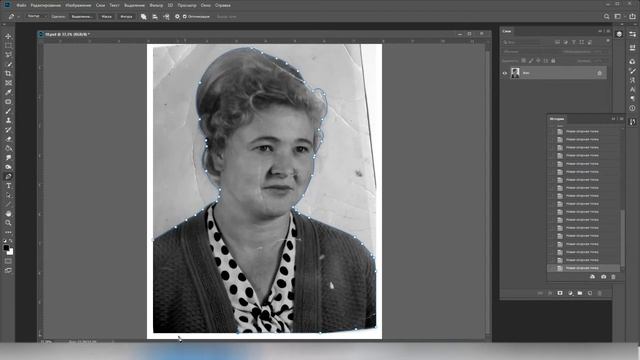This screenshot has height=360, width=640.
Task: Open Properties sliders icon in right strip
Action: coord(632,34)
